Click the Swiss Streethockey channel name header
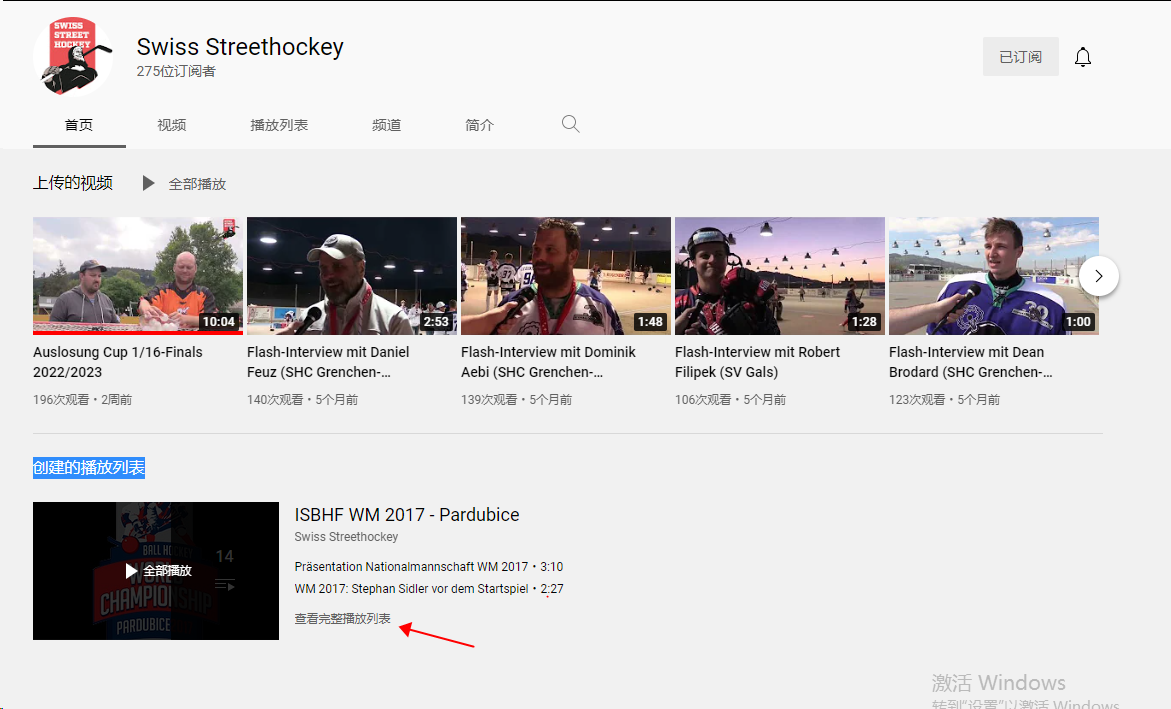Image resolution: width=1171 pixels, height=709 pixels. coord(240,46)
